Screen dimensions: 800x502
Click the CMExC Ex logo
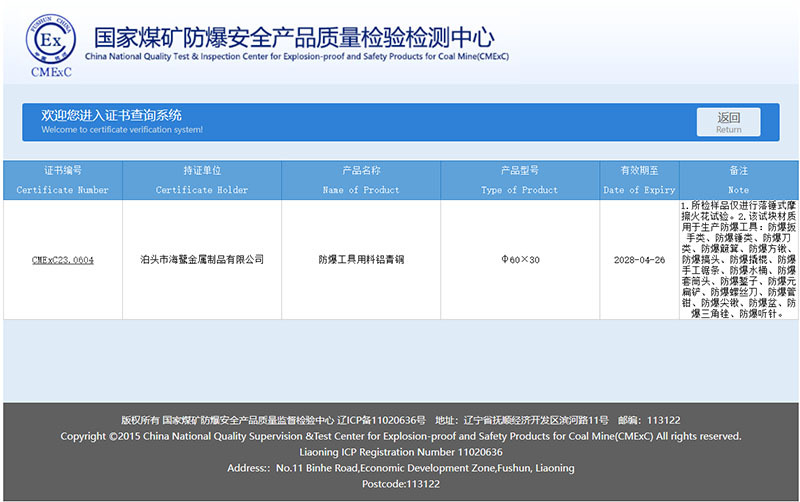point(51,46)
